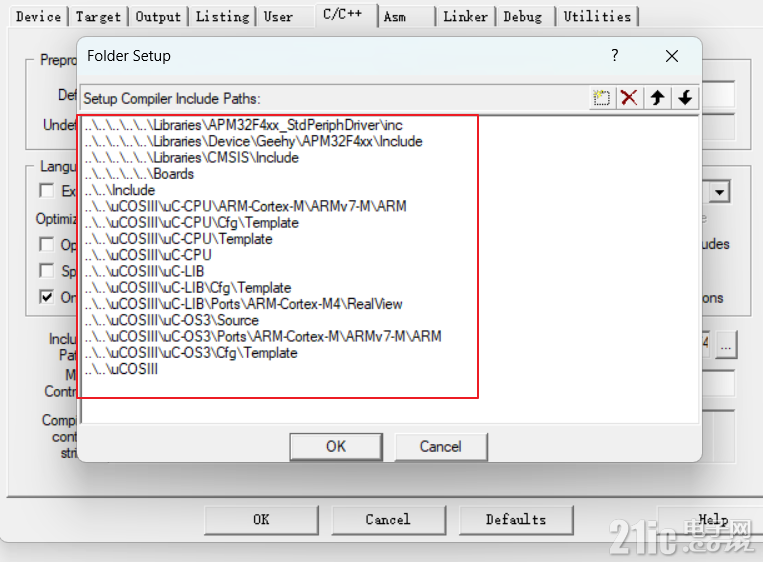Switch to the Listing tab
This screenshot has width=763, height=562.
pyautogui.click(x=222, y=17)
